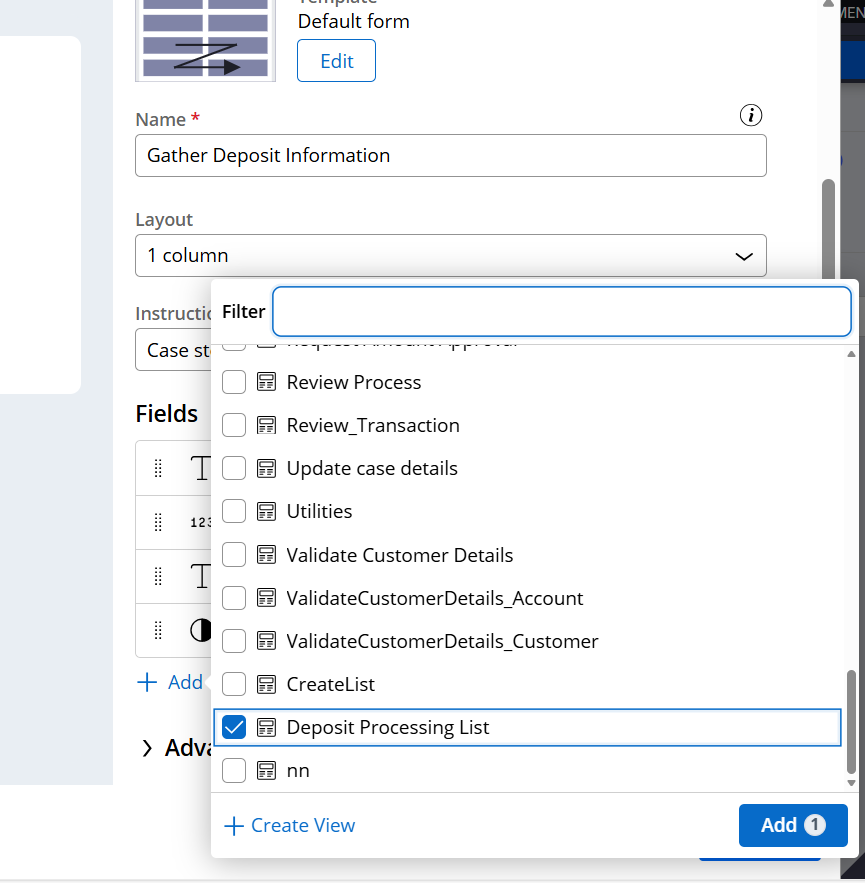Open the Layout dropdown showing 1 column
865x883 pixels.
coord(450,256)
